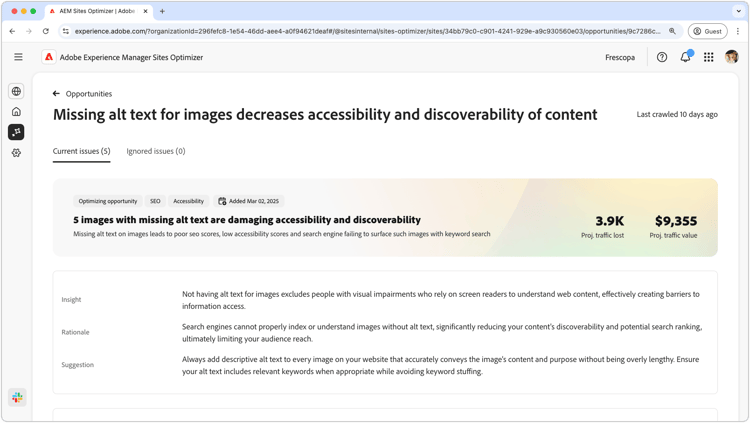Click the Adobe logo icon
This screenshot has height=423, width=750.
coord(49,57)
